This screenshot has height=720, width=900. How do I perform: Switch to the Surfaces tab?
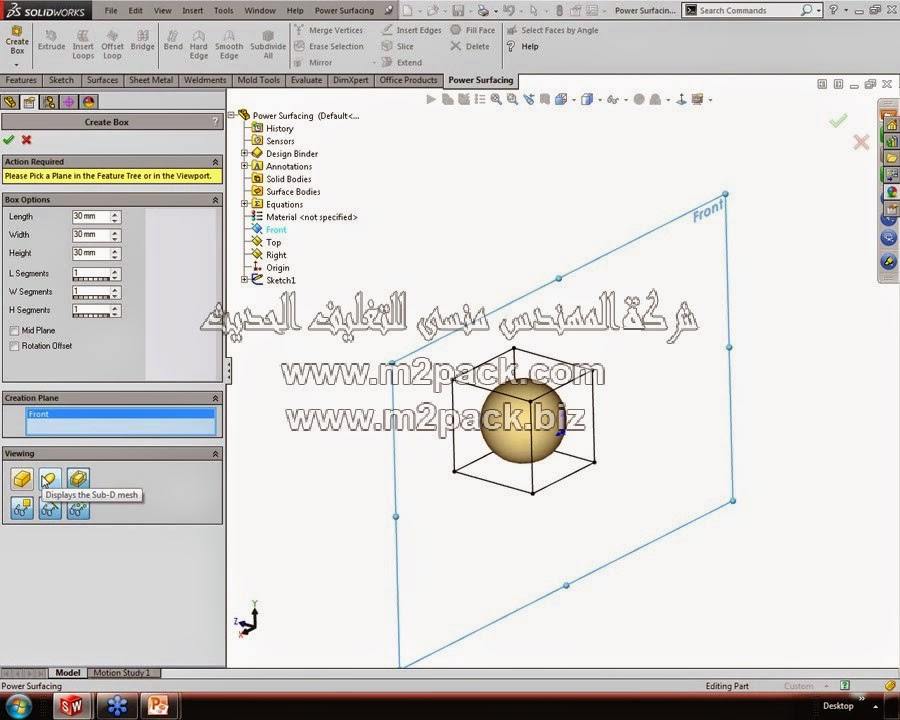point(102,80)
